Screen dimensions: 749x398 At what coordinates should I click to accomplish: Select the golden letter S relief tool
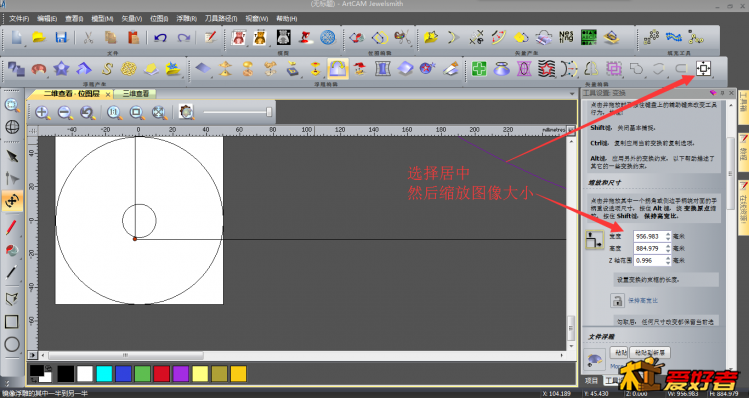[107, 69]
